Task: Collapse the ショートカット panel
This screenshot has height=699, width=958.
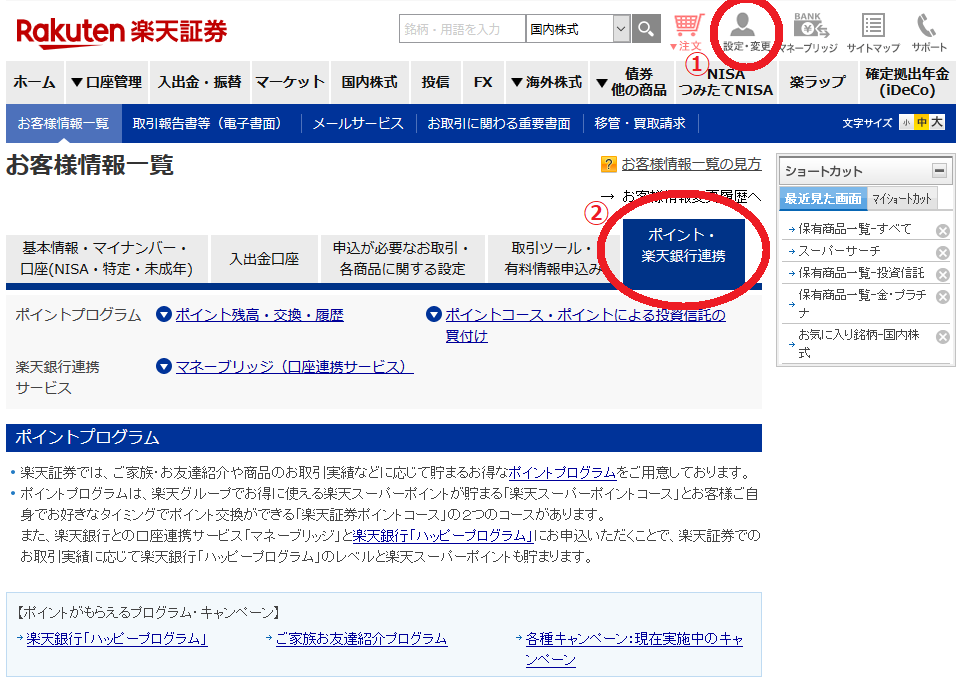Action: click(x=939, y=171)
